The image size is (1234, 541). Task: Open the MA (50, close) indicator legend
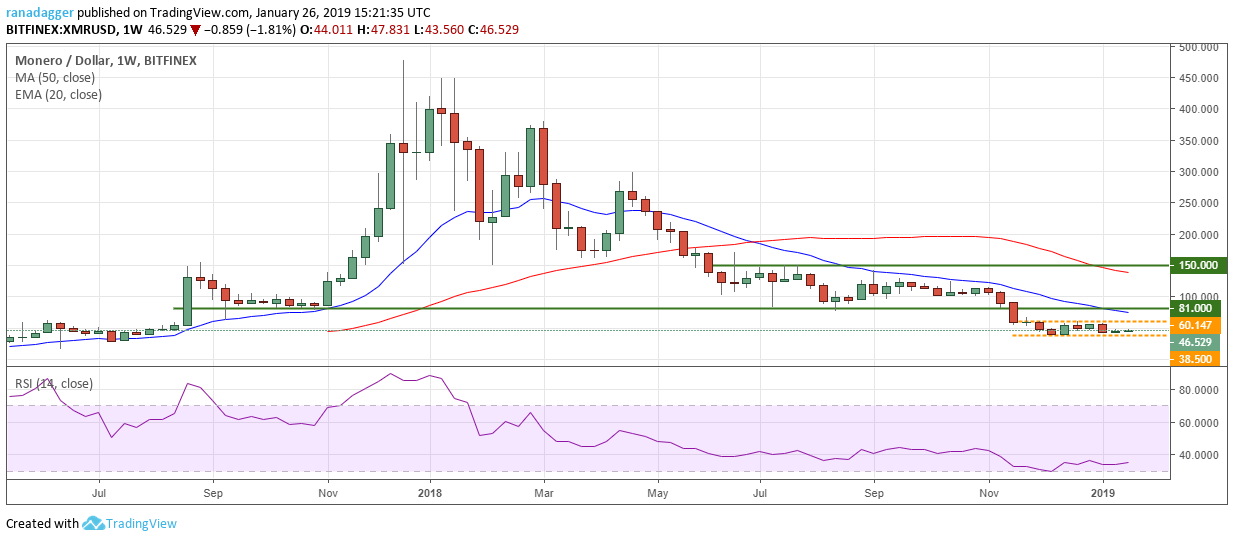click(x=56, y=78)
